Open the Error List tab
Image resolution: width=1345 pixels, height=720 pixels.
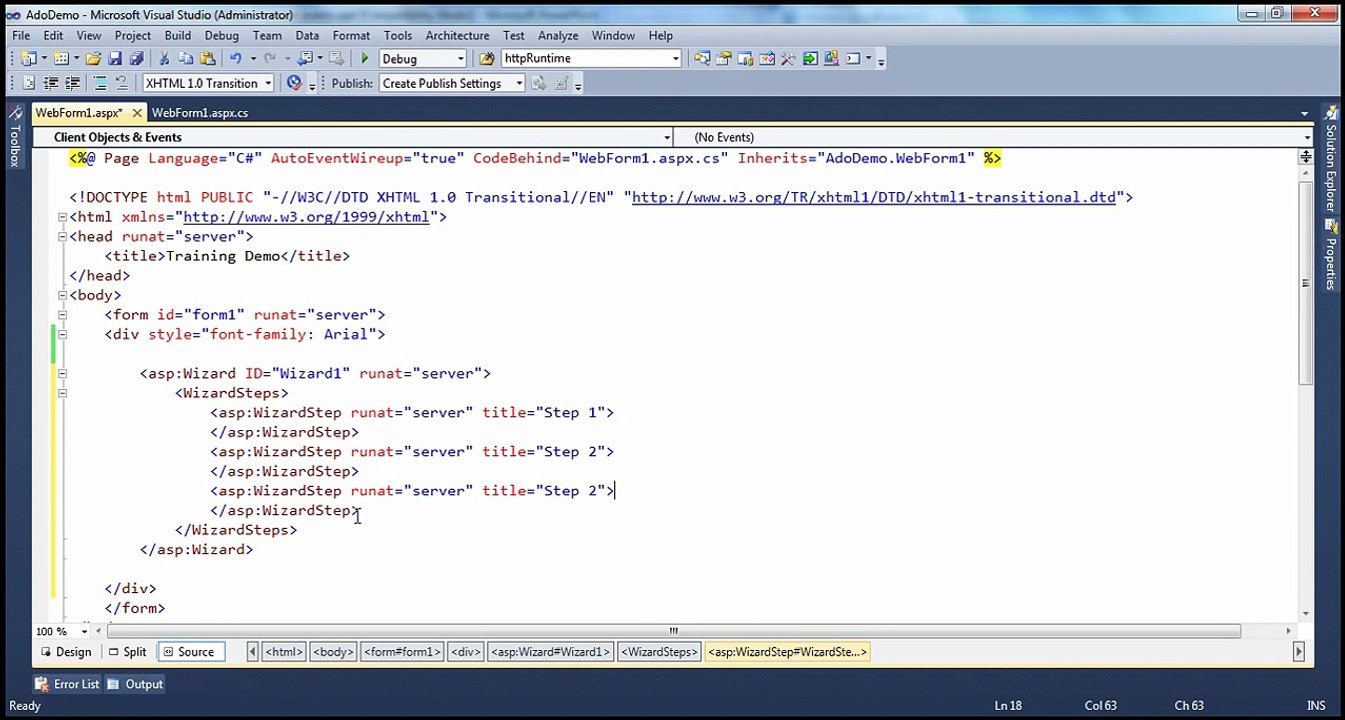coord(67,685)
